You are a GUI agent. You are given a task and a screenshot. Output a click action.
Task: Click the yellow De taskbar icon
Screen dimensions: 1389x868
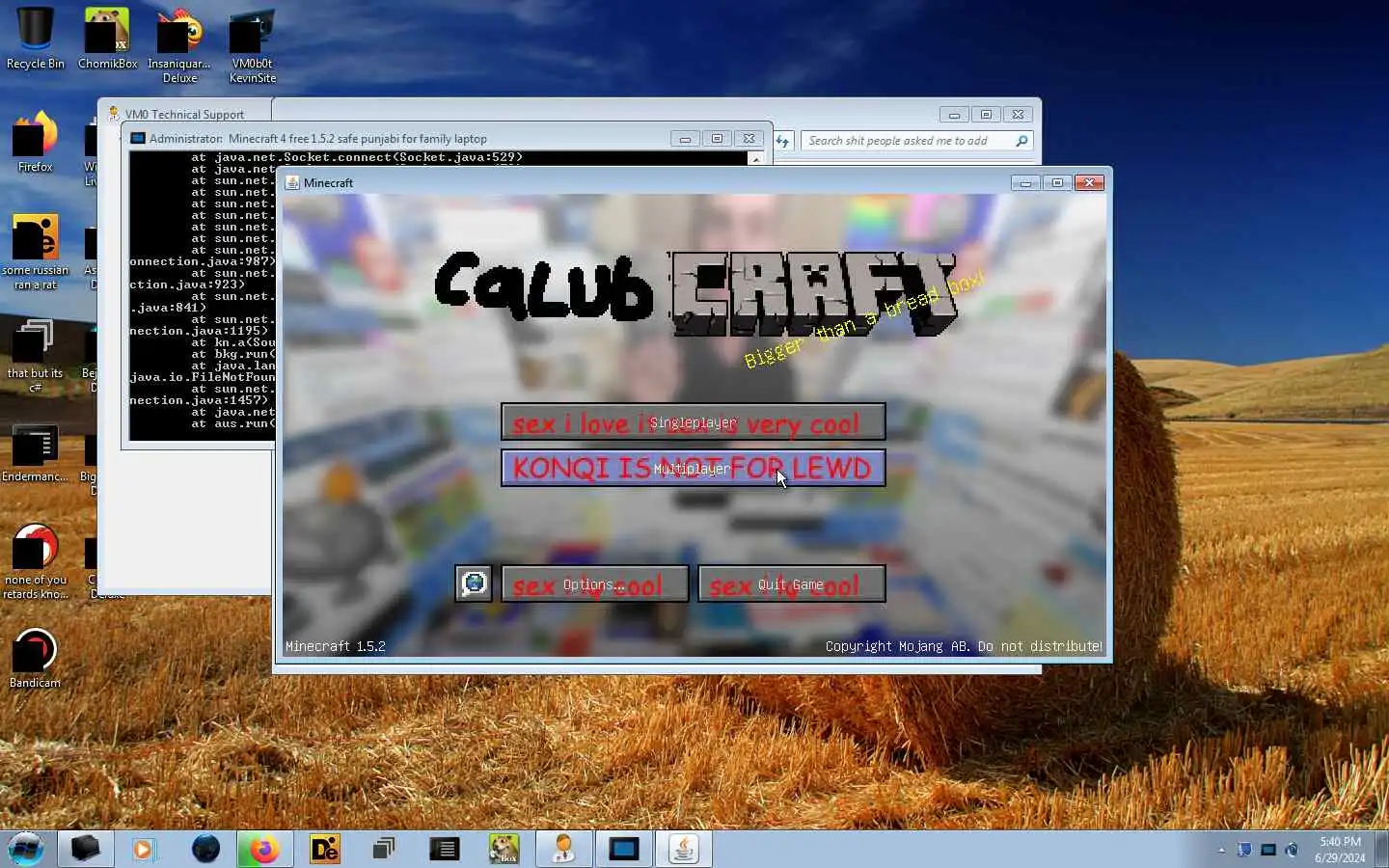(x=324, y=849)
